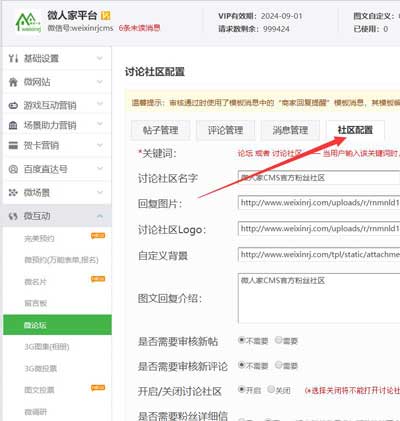Screen dimensions: 400x421
Task: Collapse the 微互动 menu chevron
Action: click(x=100, y=216)
